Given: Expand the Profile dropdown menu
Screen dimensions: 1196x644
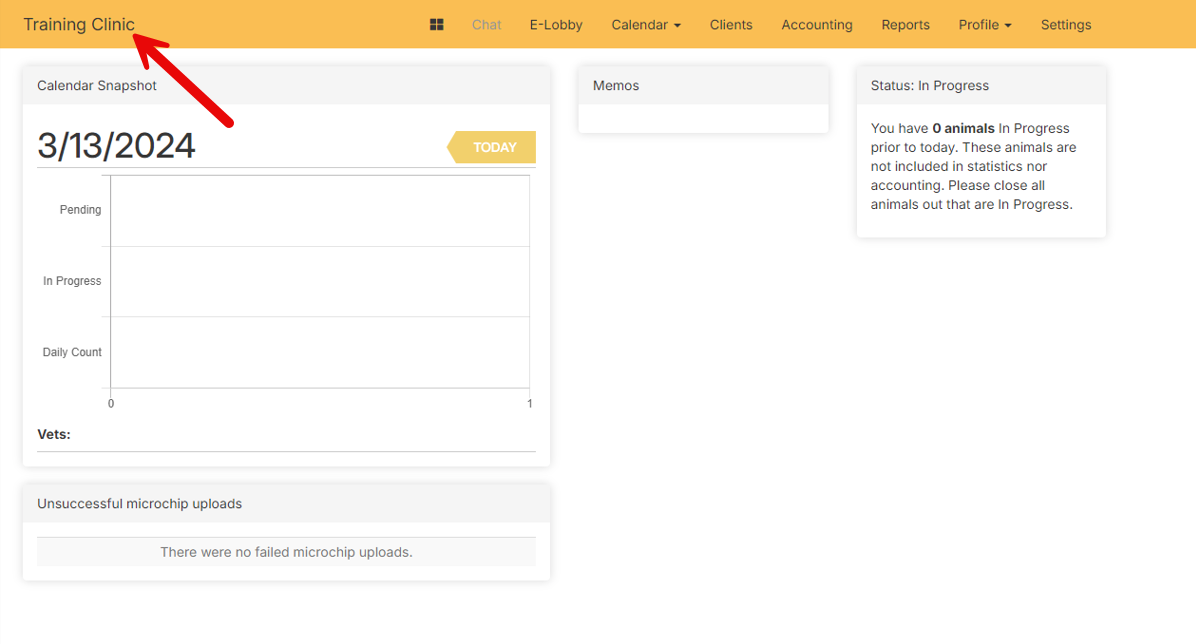Looking at the screenshot, I should (x=985, y=25).
